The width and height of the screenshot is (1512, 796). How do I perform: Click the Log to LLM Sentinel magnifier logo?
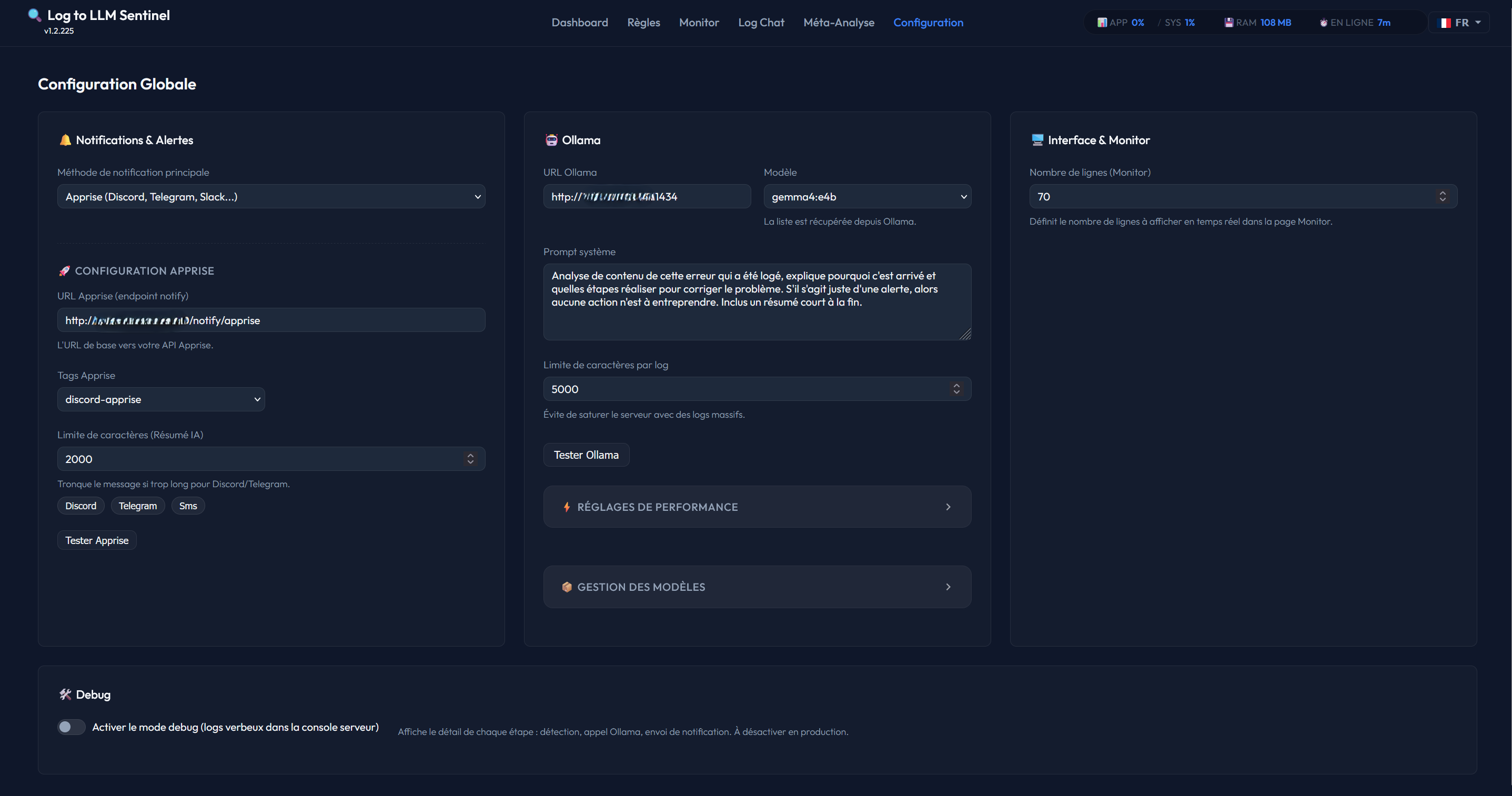point(35,15)
